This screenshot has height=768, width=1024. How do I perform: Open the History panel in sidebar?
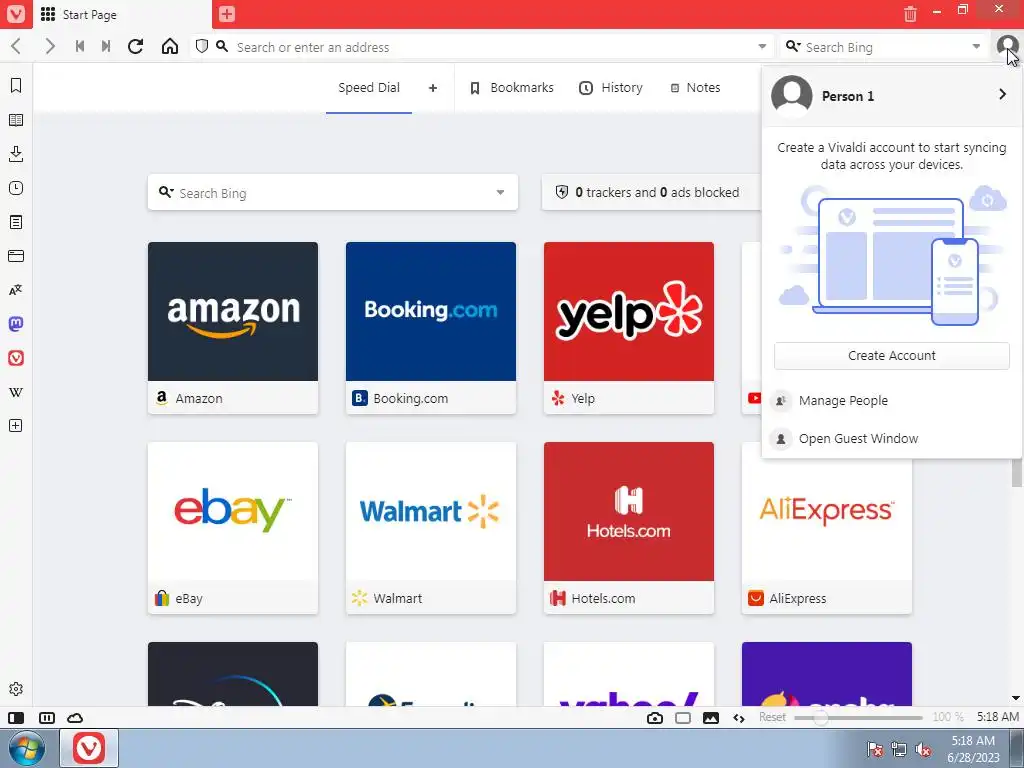pos(16,188)
